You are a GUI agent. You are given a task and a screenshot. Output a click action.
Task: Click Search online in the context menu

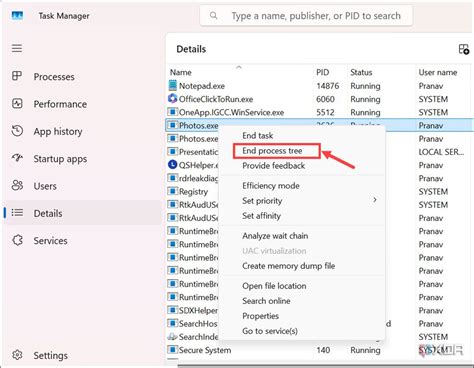click(266, 301)
